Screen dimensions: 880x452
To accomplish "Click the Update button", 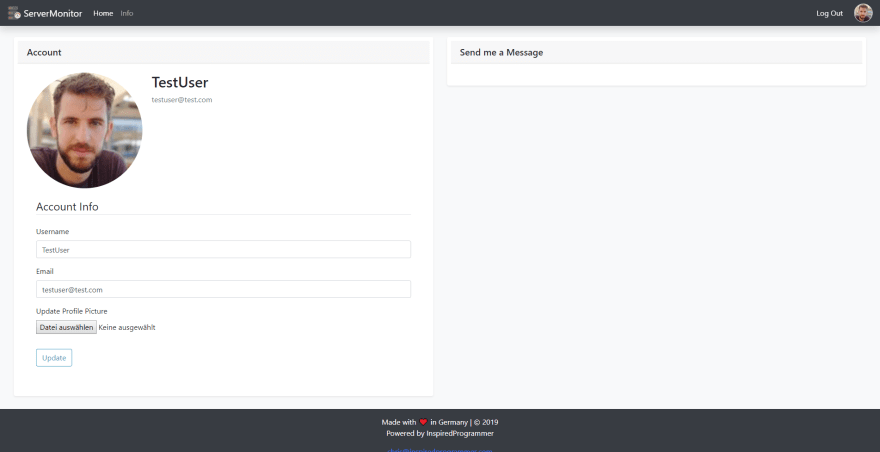I will click(x=54, y=358).
